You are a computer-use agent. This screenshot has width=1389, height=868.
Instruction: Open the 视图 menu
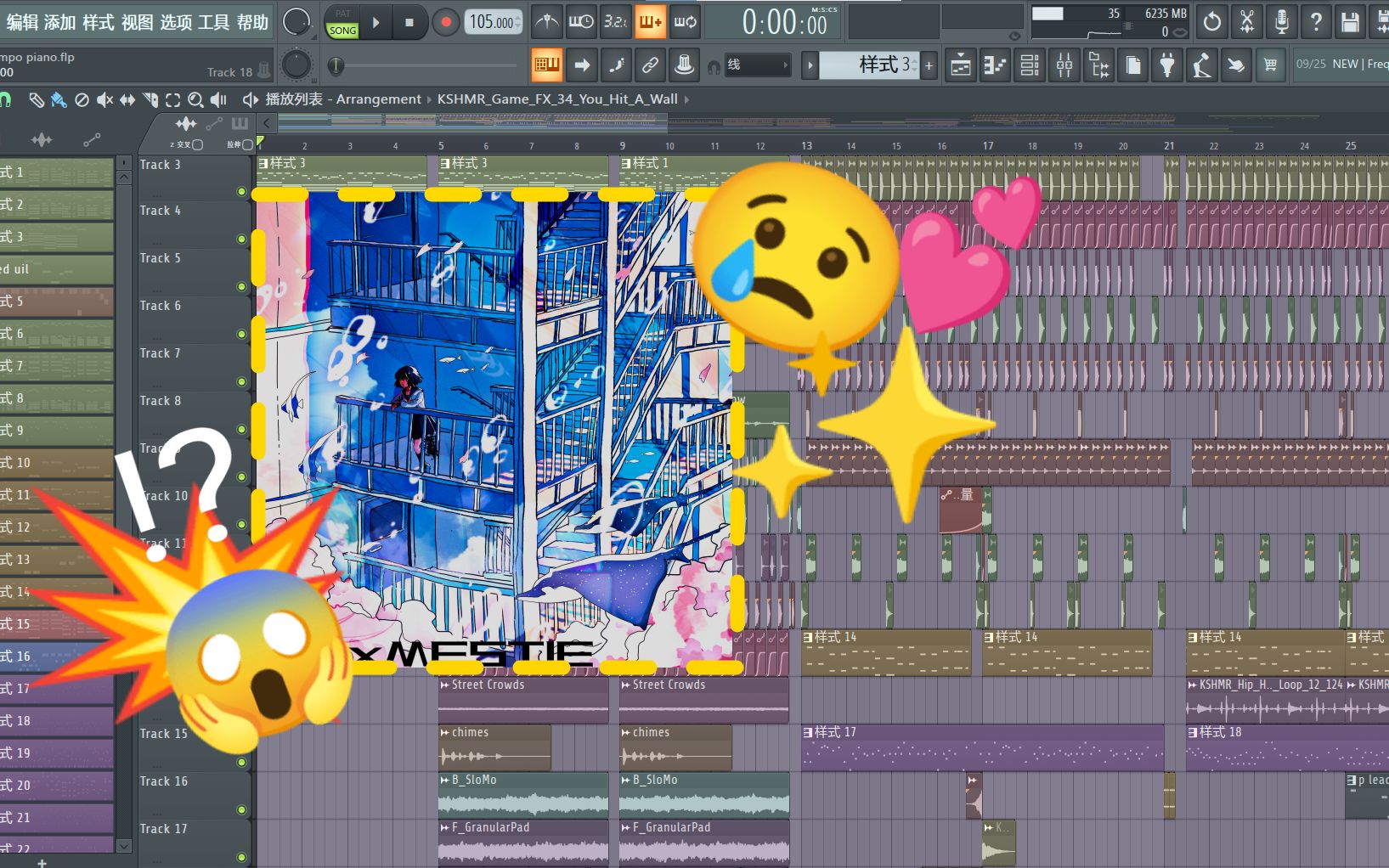tap(137, 22)
